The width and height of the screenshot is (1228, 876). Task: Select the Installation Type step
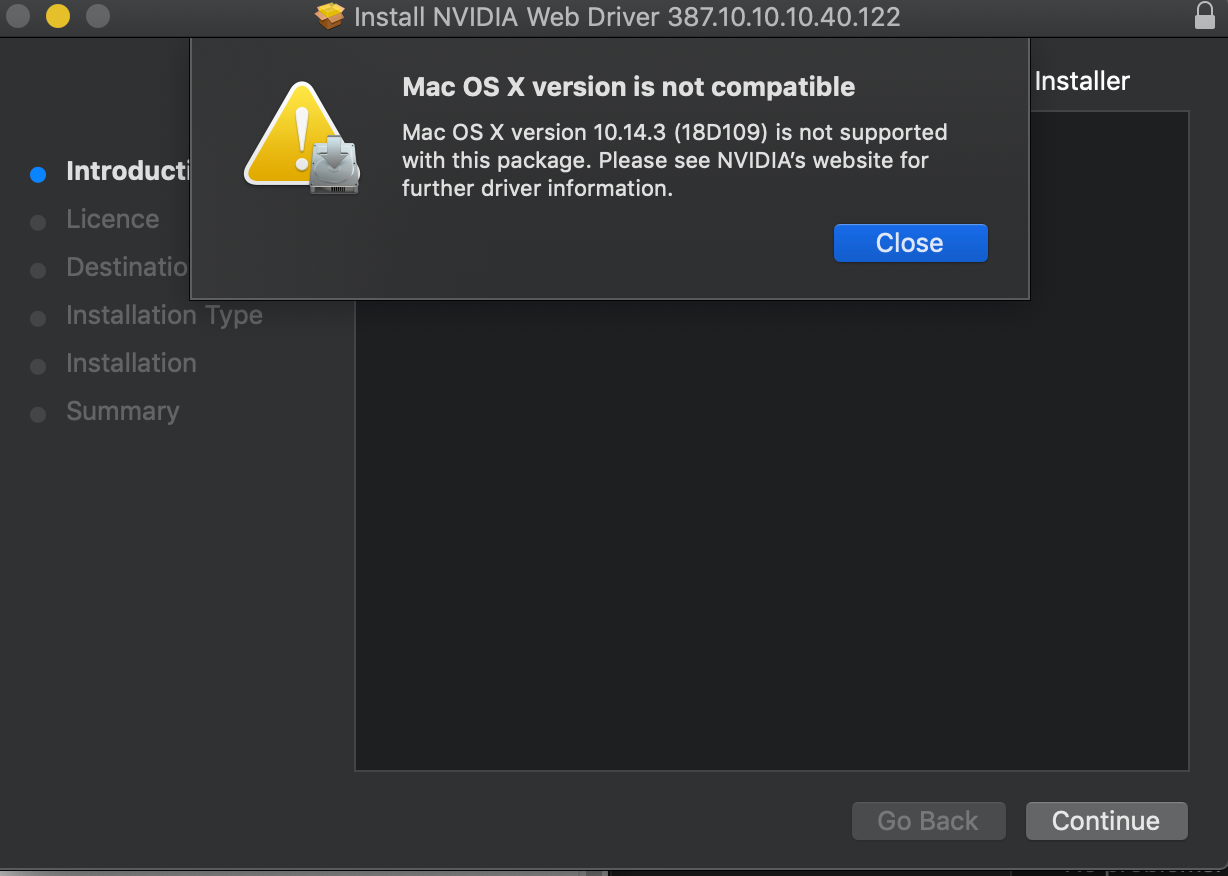[164, 315]
